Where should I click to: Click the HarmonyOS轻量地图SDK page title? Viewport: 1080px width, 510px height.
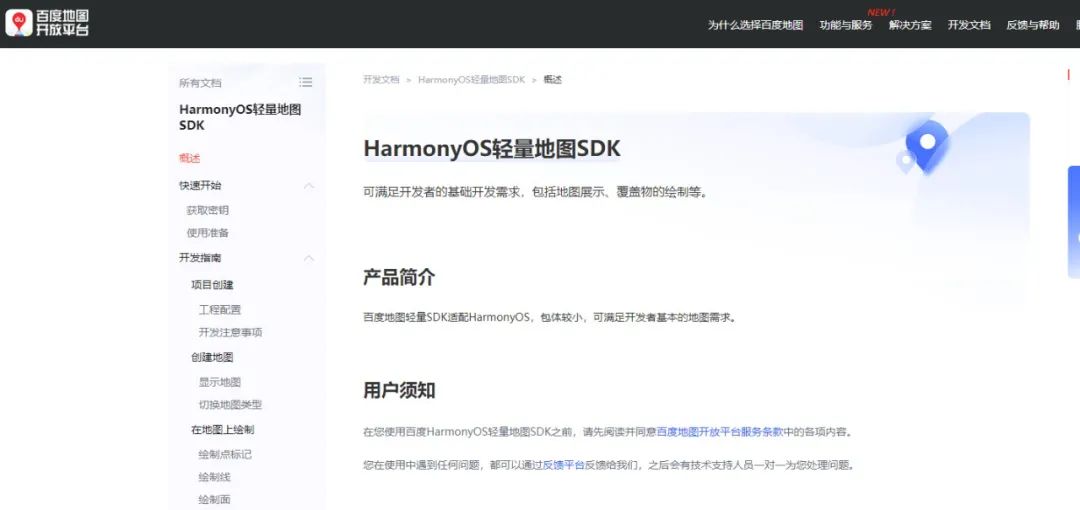coord(492,149)
